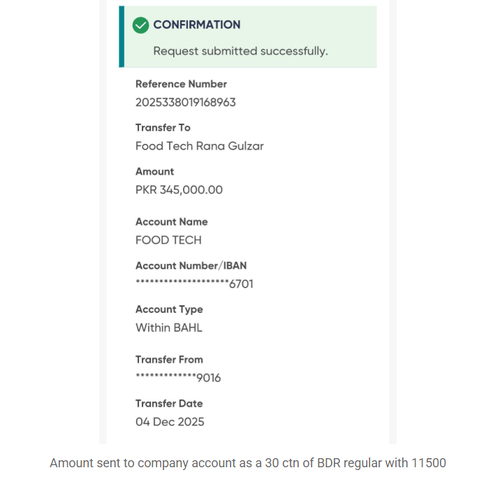
Task: Click the beneficiary Food Tech Rana Gulzar
Action: [x=200, y=146]
